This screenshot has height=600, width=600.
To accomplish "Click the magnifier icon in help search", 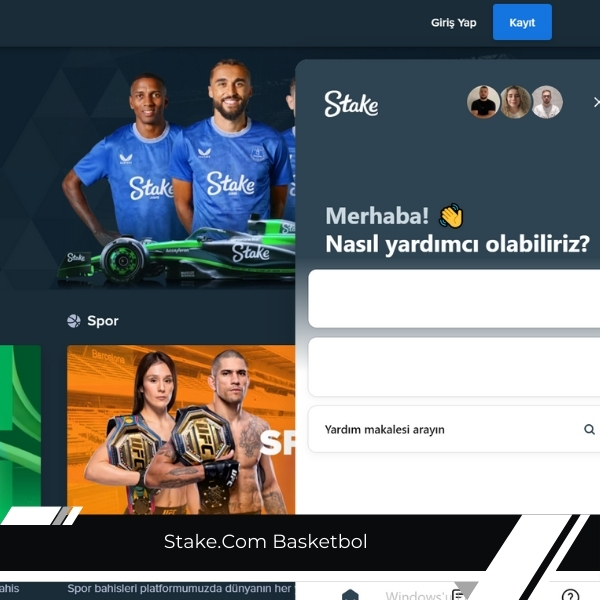I will (589, 429).
